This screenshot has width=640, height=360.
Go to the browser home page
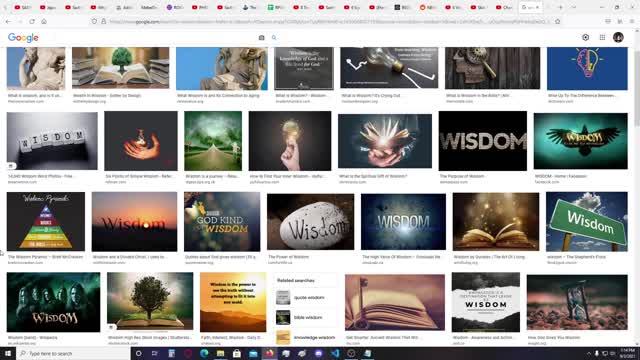tap(44, 21)
